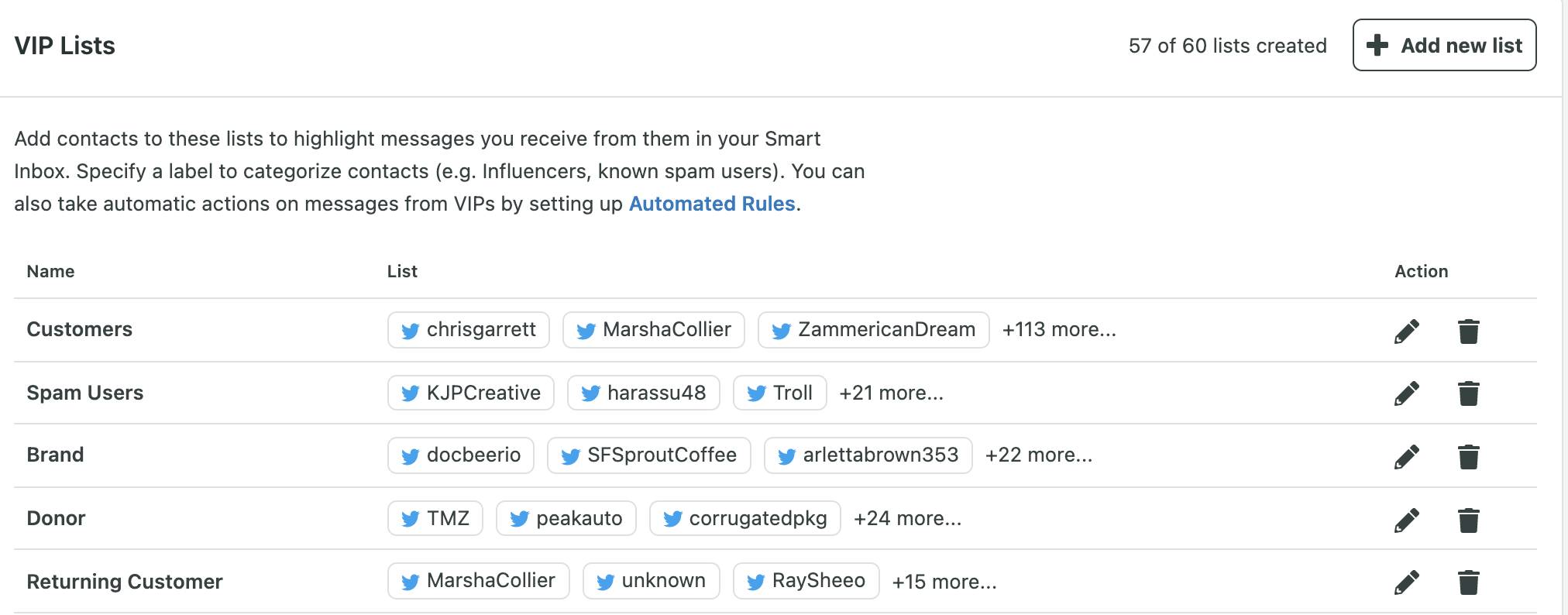The width and height of the screenshot is (1568, 615).
Task: Delete the Spam Users list
Action: click(1469, 393)
